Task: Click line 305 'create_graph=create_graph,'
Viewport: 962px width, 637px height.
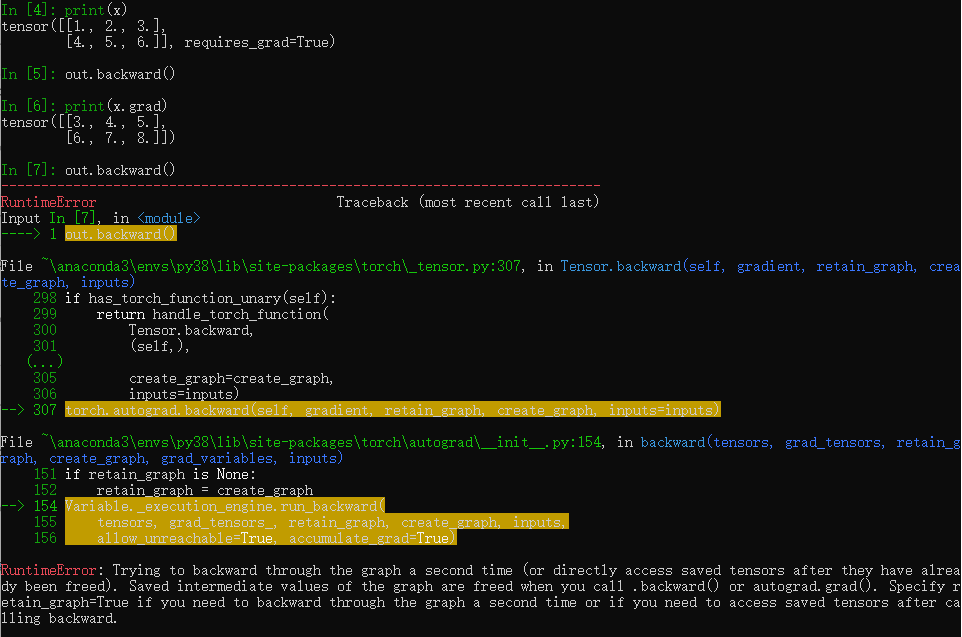Action: (x=183, y=378)
